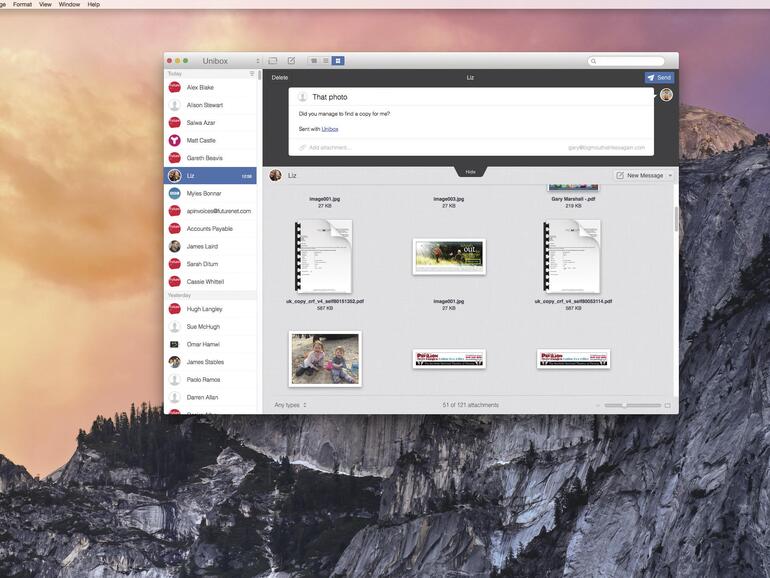Click Omar Hamwi's dark avatar icon
This screenshot has width=770, height=578.
coord(174,344)
